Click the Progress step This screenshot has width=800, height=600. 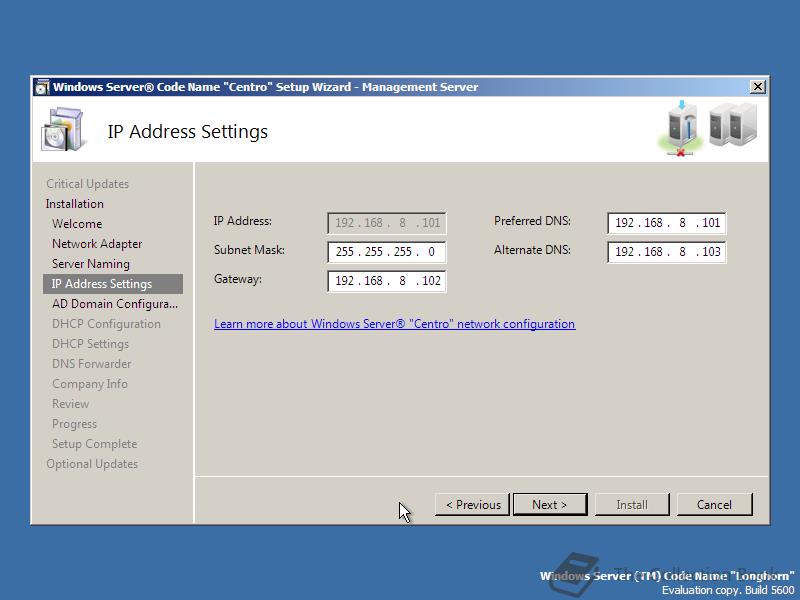click(x=74, y=424)
